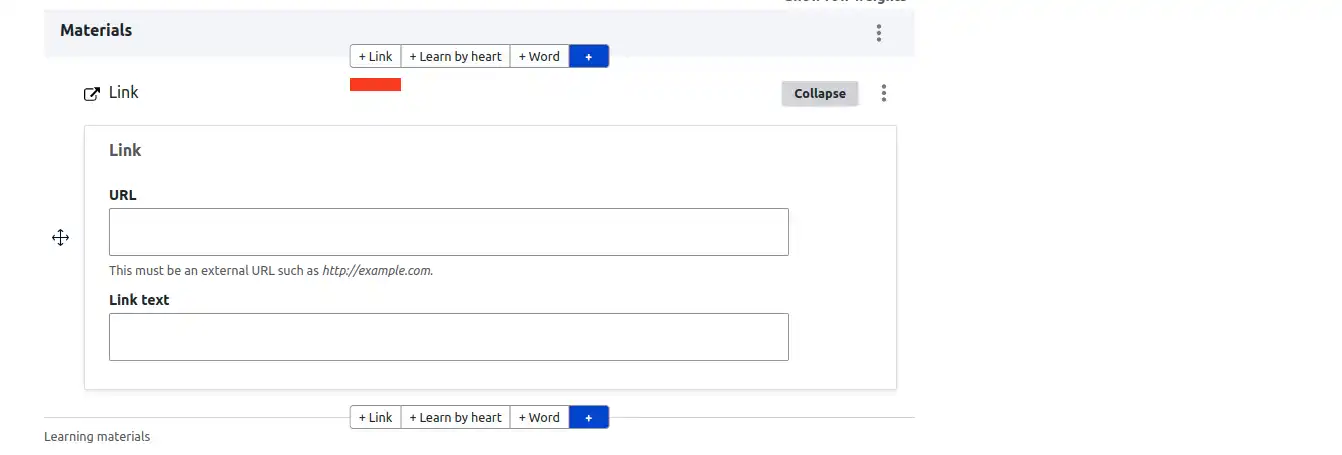The height and width of the screenshot is (455, 1342).
Task: Open the Materials header three-dot menu
Action: (x=879, y=33)
